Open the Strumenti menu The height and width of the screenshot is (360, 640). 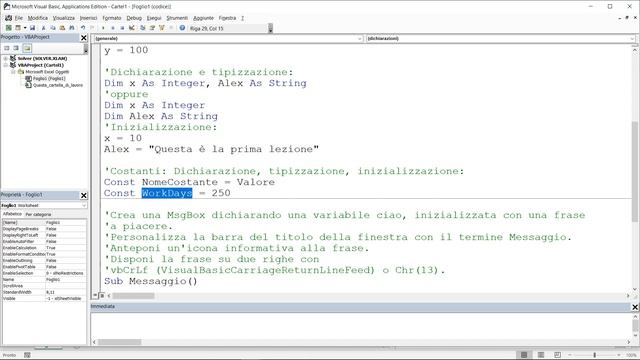pyautogui.click(x=177, y=18)
